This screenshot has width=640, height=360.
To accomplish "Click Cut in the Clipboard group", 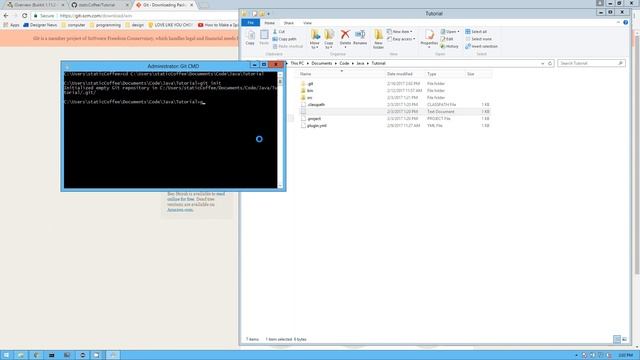I will click(x=279, y=31).
